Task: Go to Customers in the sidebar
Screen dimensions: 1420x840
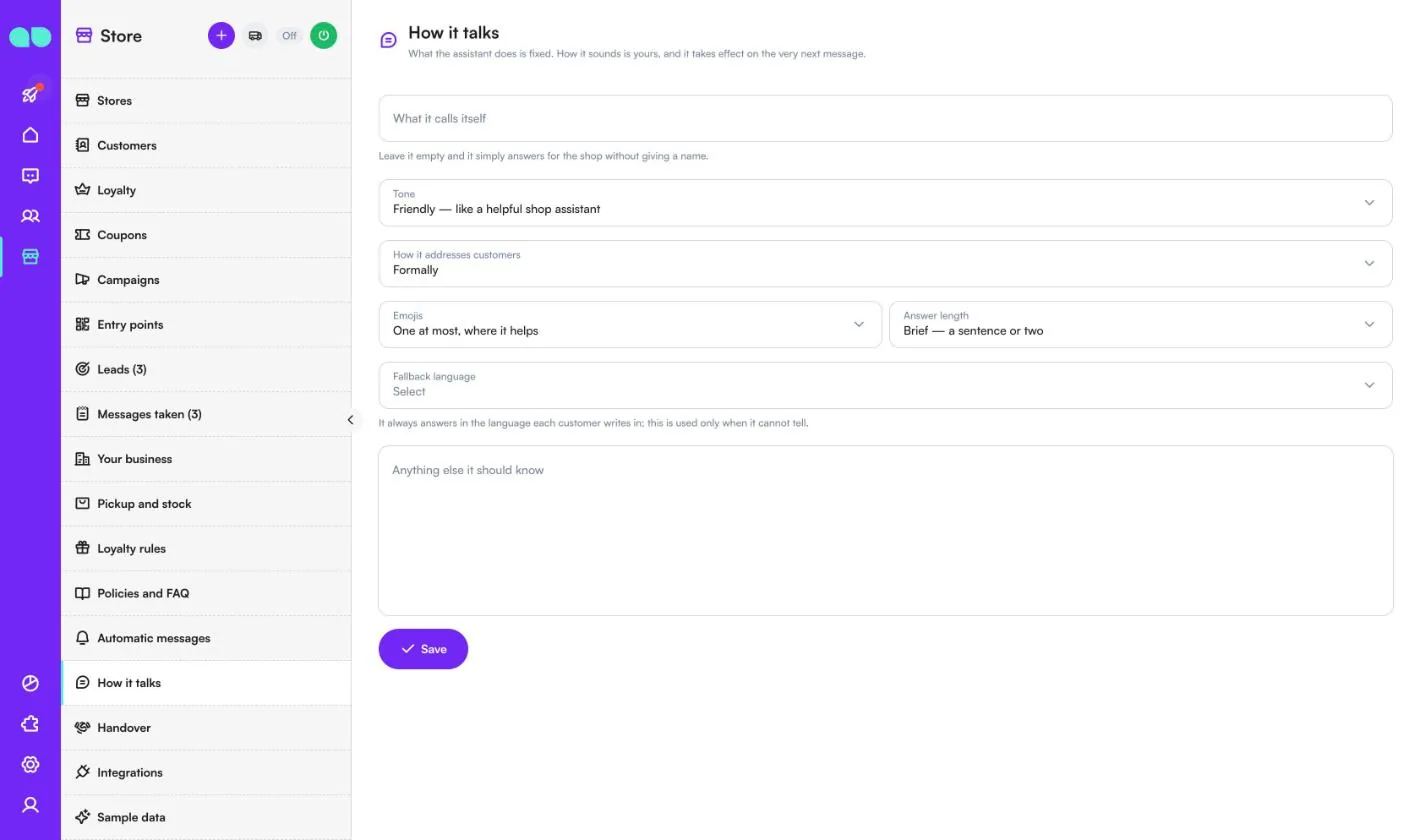Action: tap(206, 146)
